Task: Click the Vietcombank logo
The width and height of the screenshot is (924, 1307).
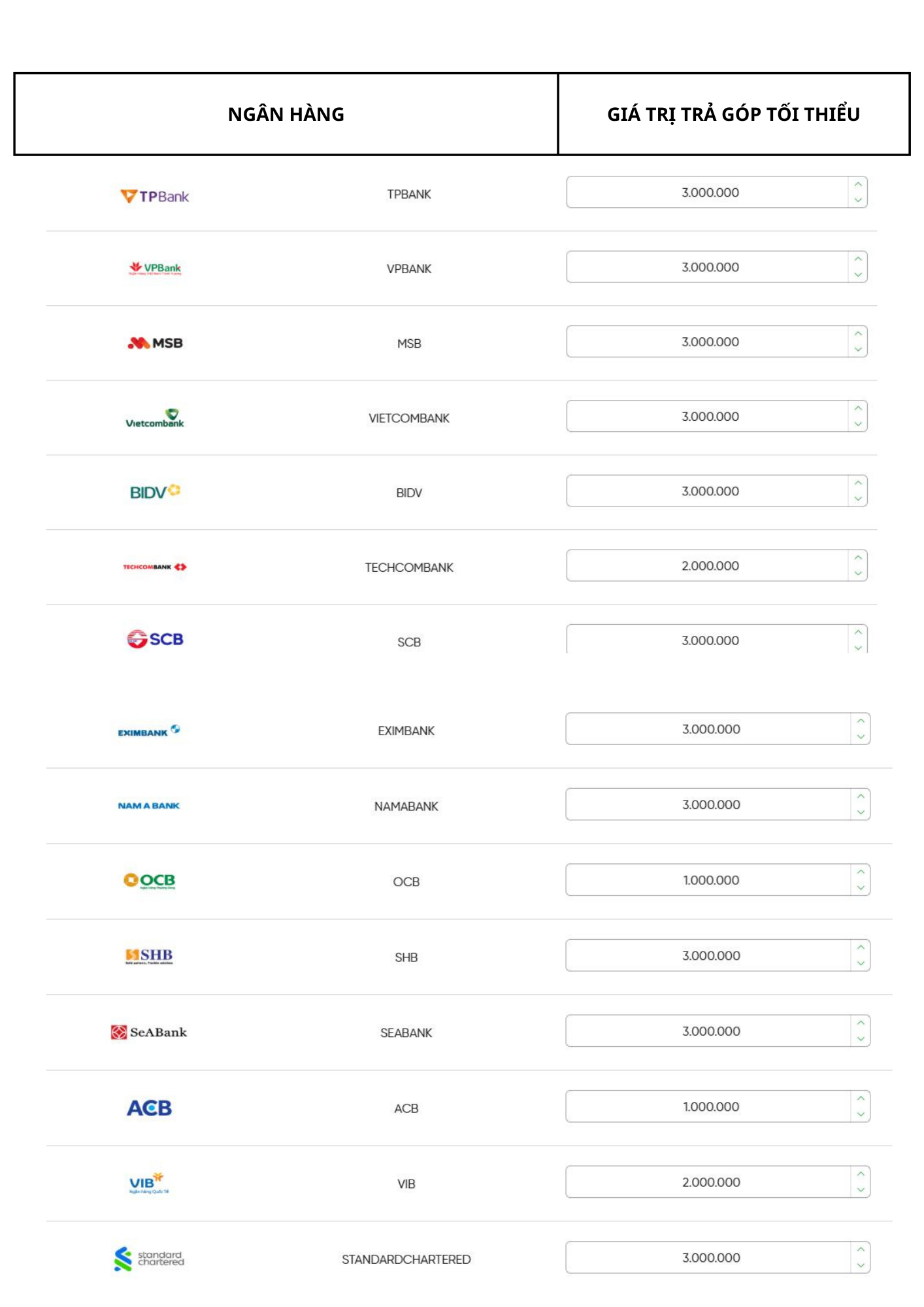Action: pos(155,418)
